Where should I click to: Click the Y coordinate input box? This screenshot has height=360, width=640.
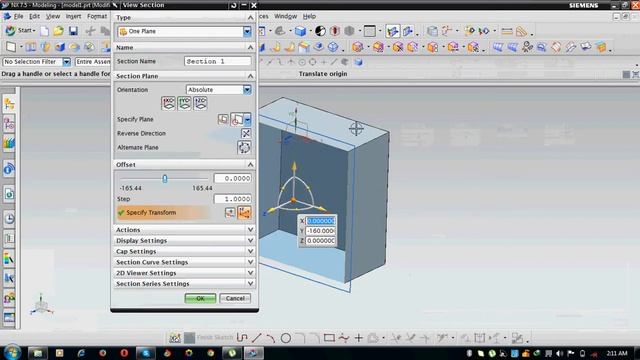pos(321,231)
